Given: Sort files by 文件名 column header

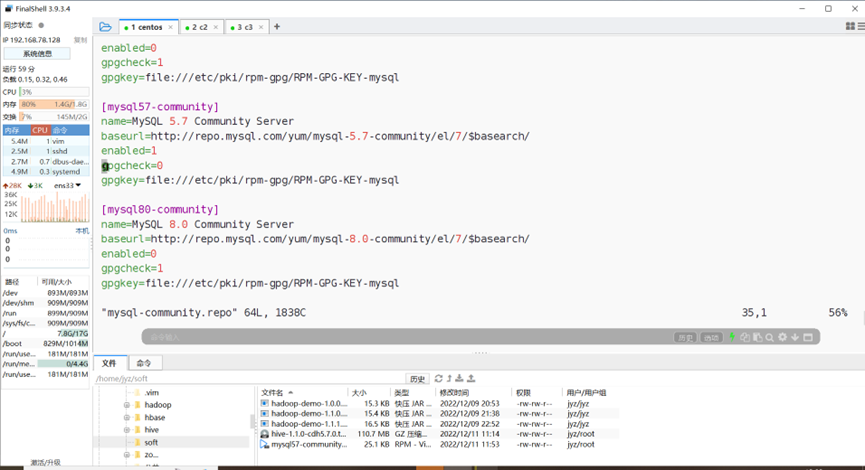Looking at the screenshot, I should tap(303, 392).
